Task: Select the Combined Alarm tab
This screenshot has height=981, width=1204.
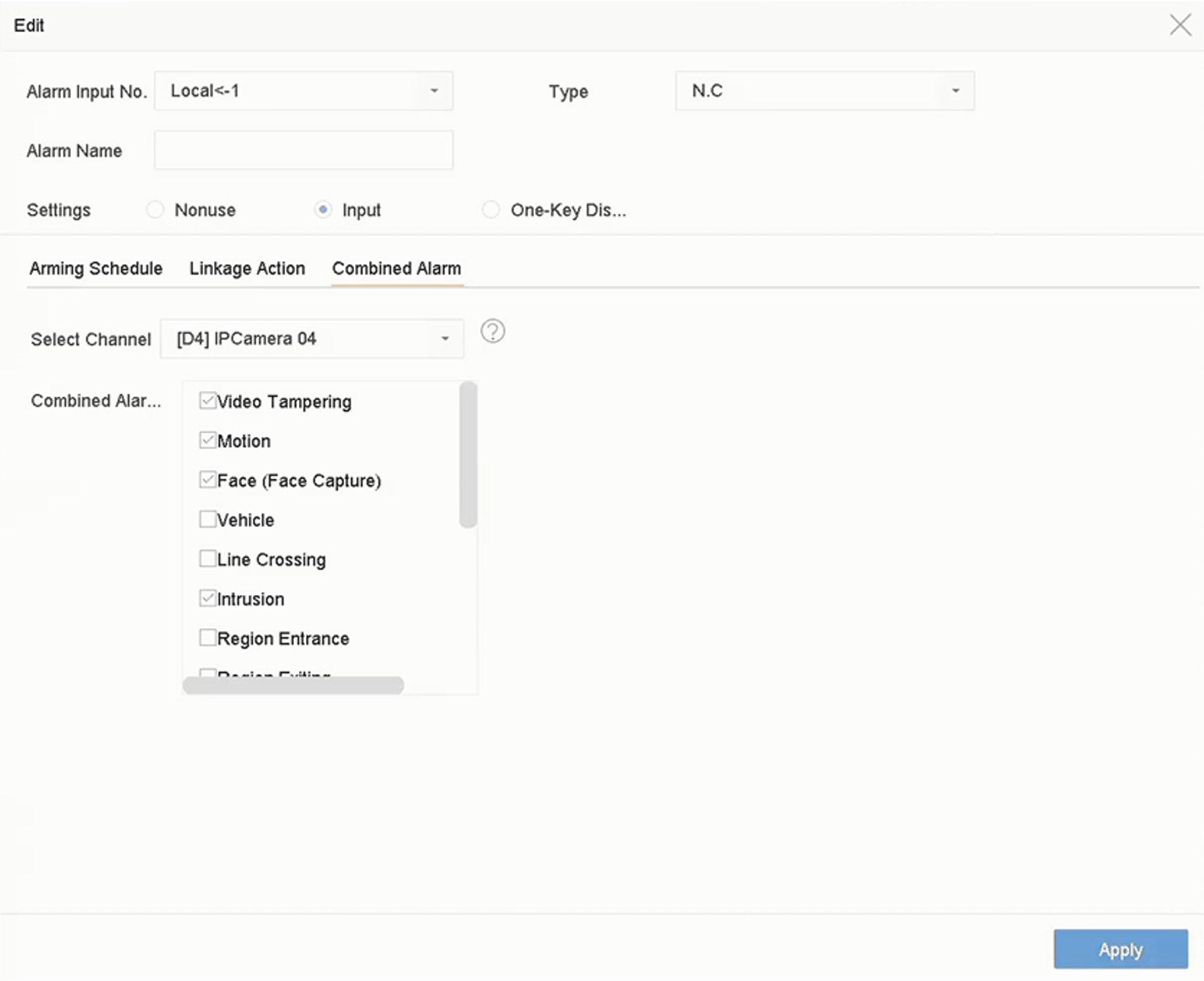Action: 397,269
